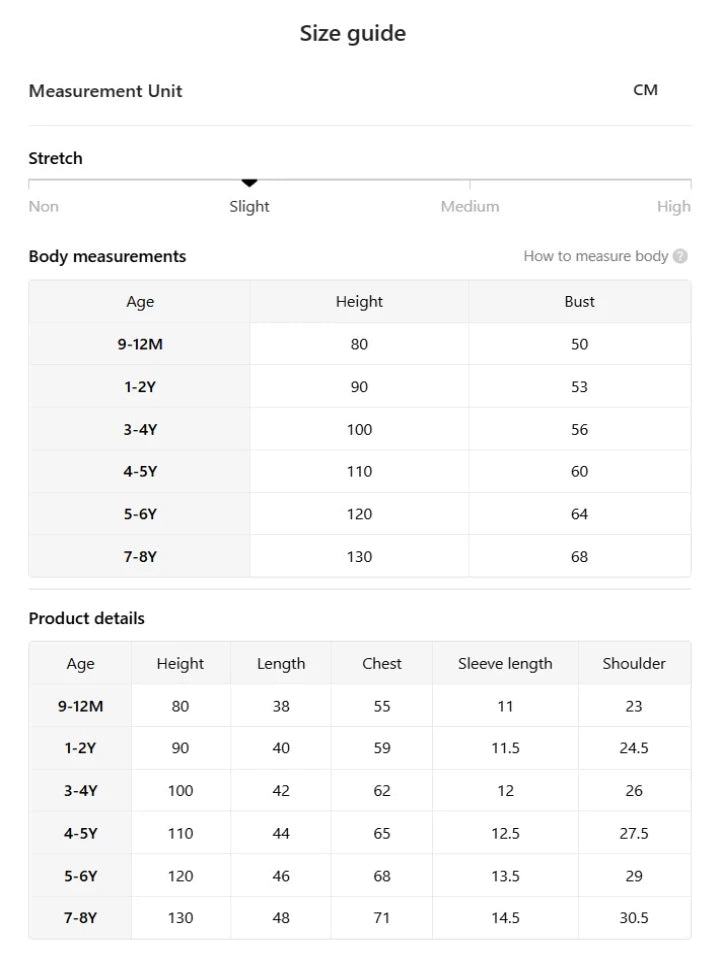The width and height of the screenshot is (720, 960).
Task: Select the 9-12M row in Body measurements
Action: pyautogui.click(x=359, y=344)
